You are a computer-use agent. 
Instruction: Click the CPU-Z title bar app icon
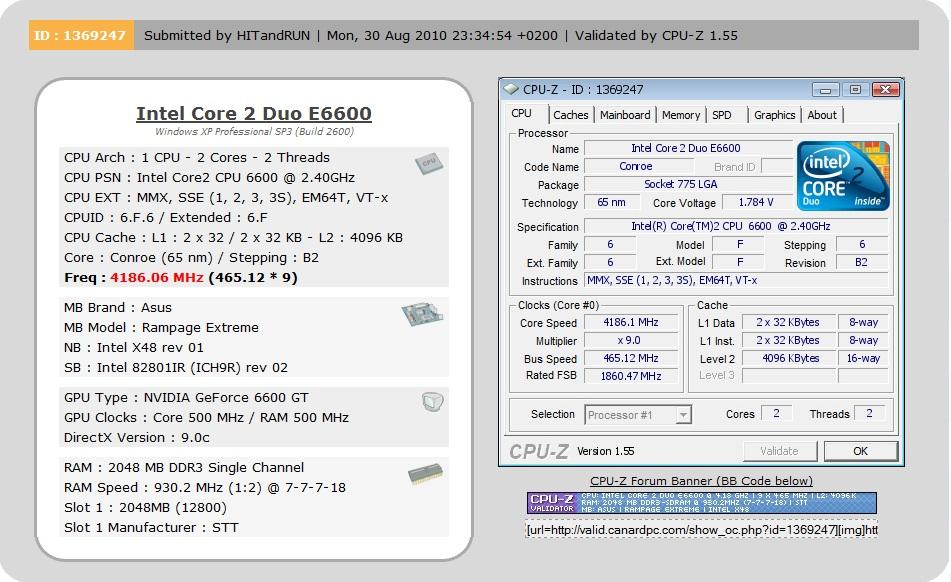(511, 89)
